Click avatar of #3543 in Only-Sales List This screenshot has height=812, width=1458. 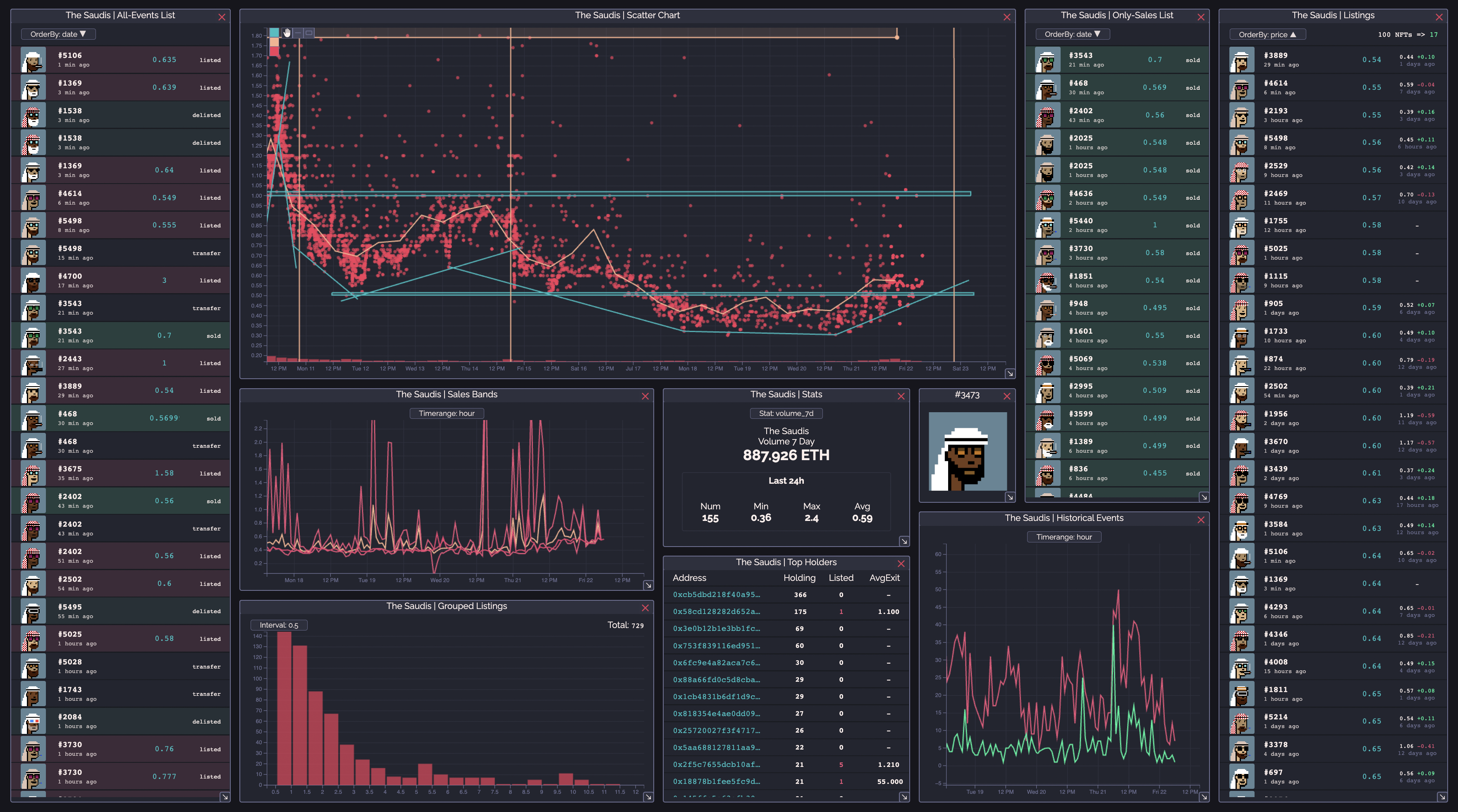1047,60
